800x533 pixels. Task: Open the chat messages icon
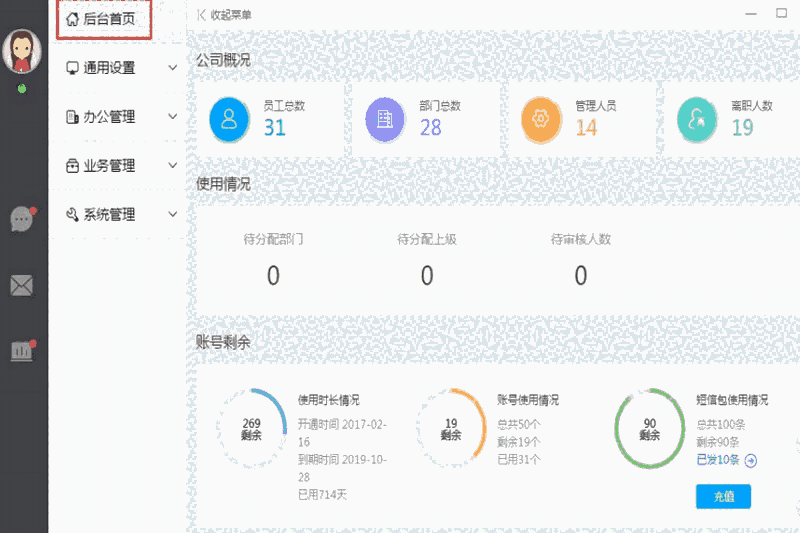click(x=22, y=219)
